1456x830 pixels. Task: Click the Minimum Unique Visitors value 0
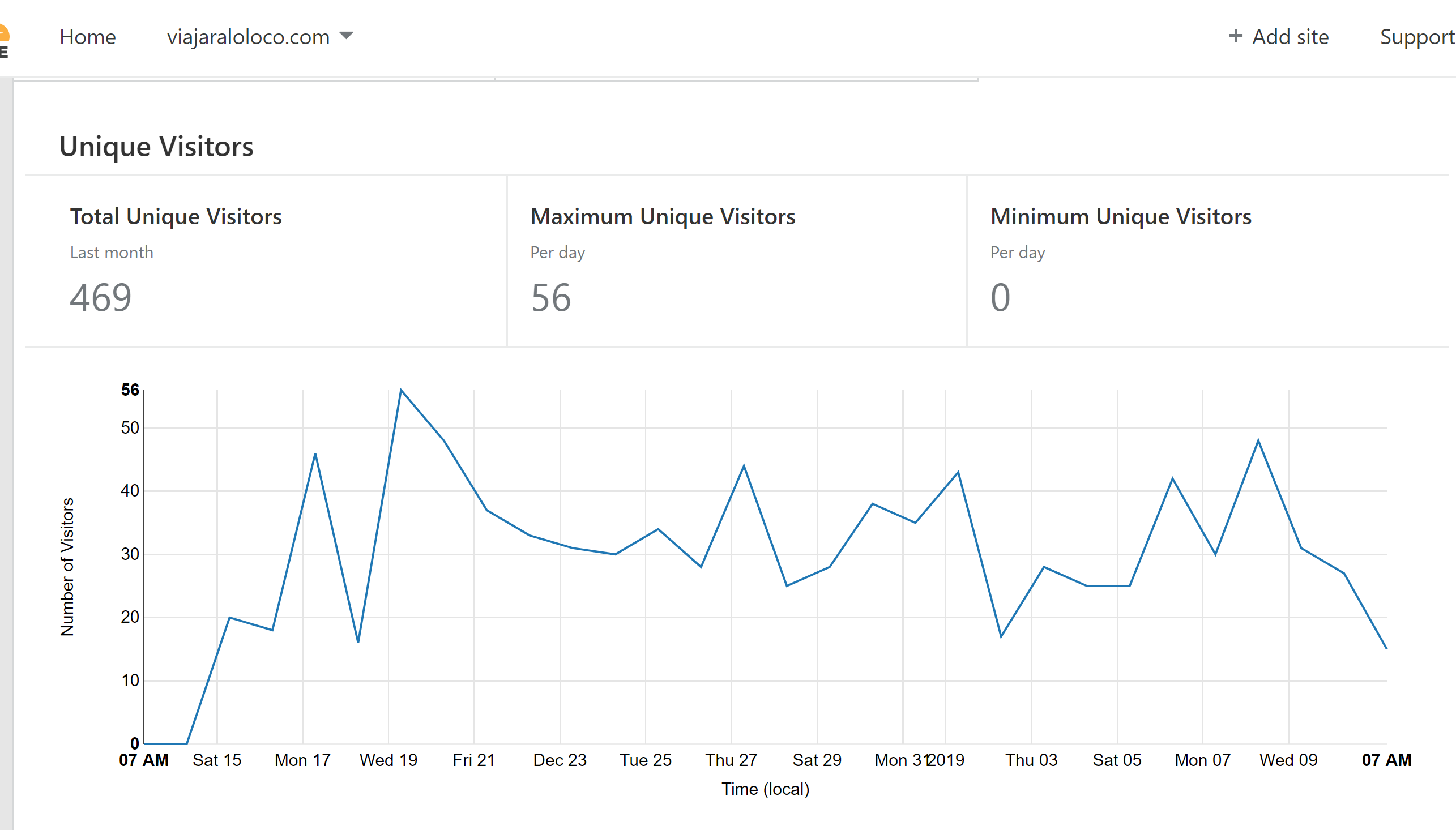point(1000,297)
